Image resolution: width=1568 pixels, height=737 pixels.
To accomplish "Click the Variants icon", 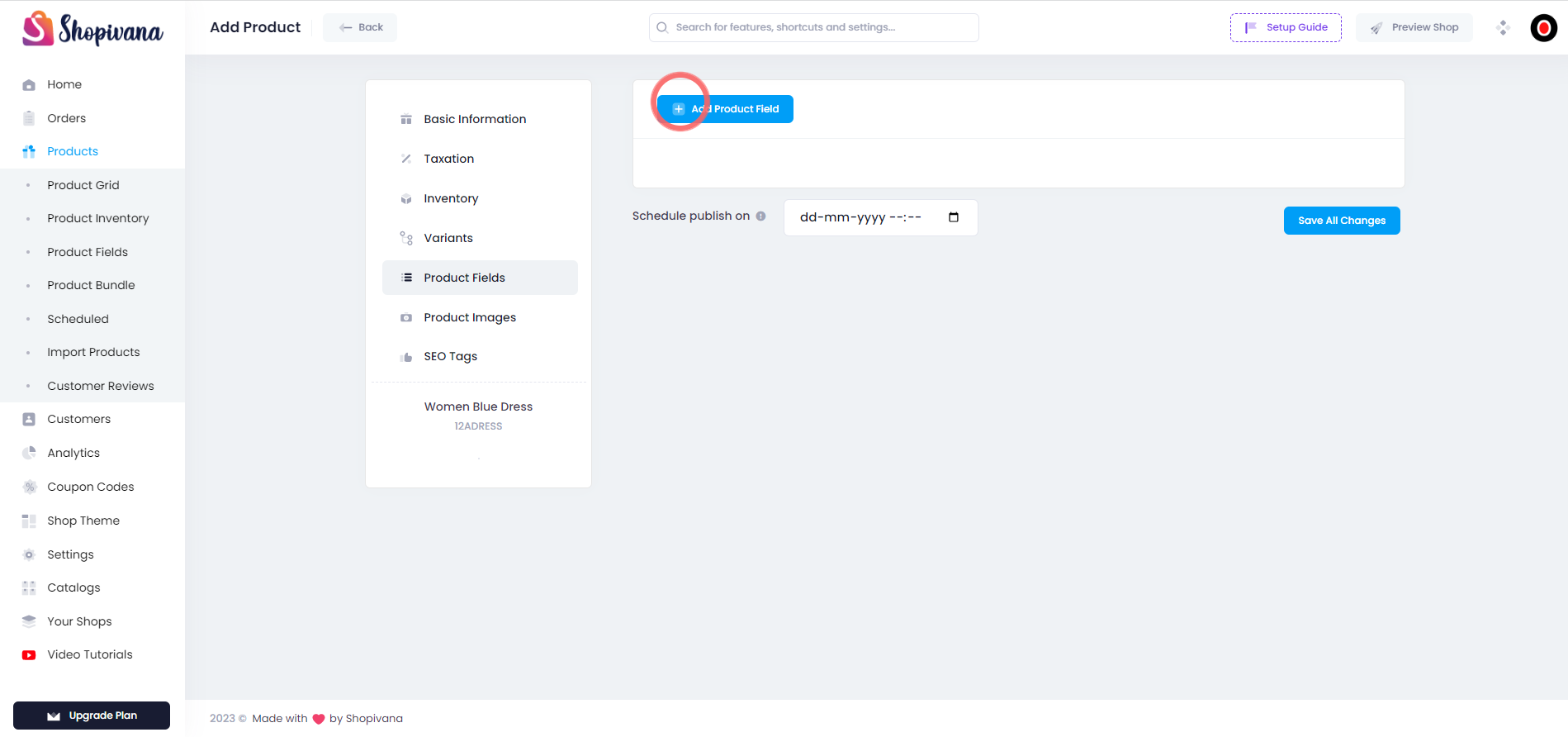I will [x=406, y=238].
